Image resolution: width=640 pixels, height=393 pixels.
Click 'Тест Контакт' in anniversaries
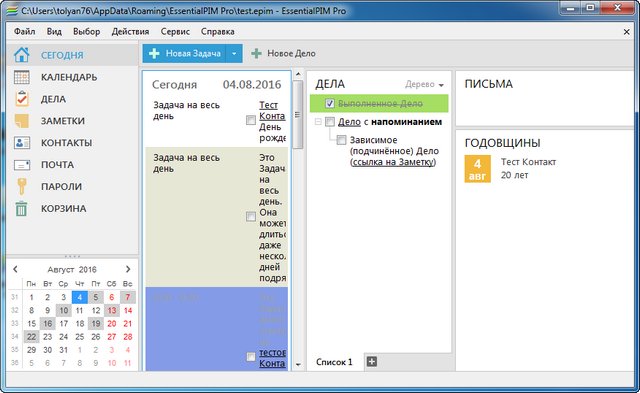[528, 162]
